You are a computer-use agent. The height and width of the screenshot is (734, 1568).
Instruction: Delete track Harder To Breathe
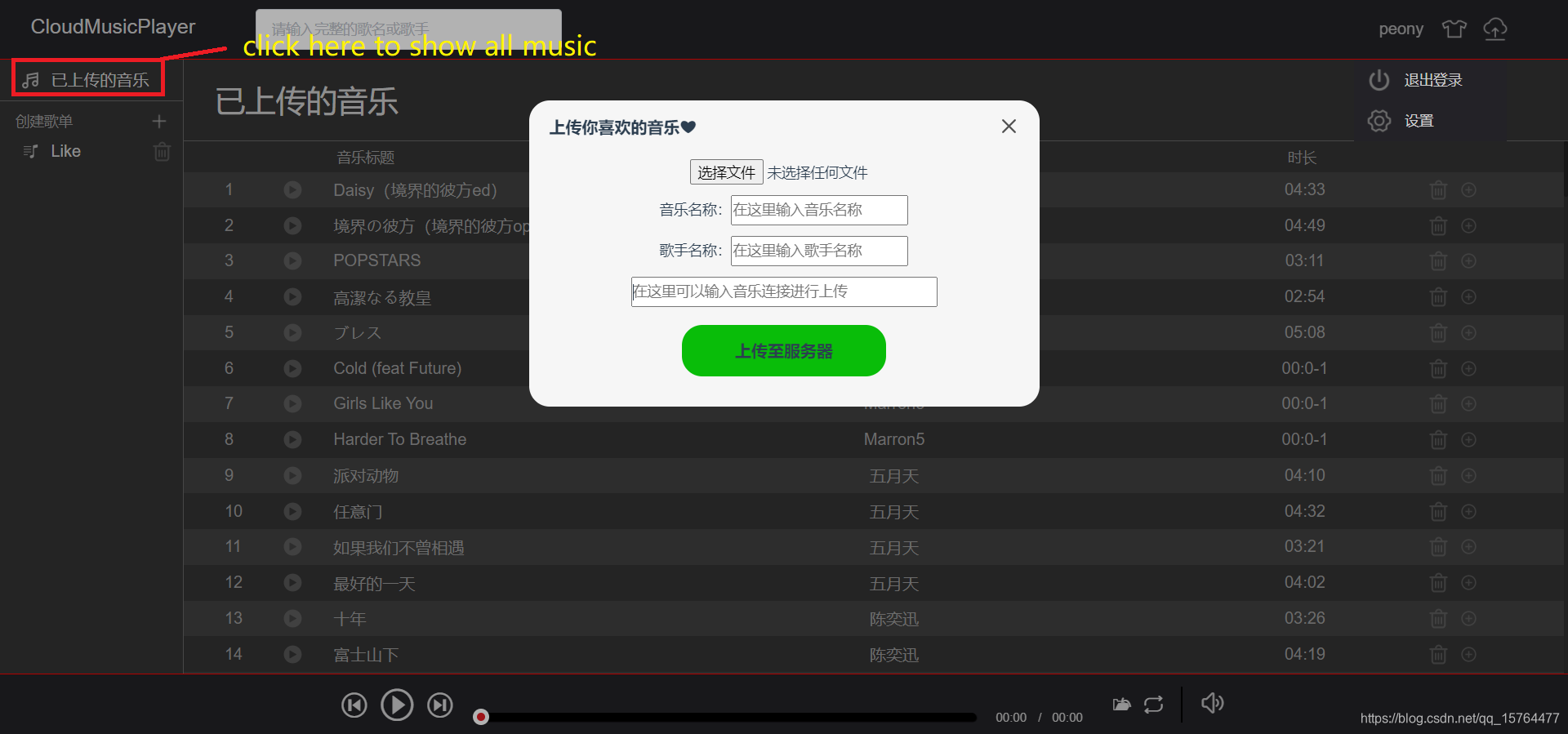click(1438, 440)
